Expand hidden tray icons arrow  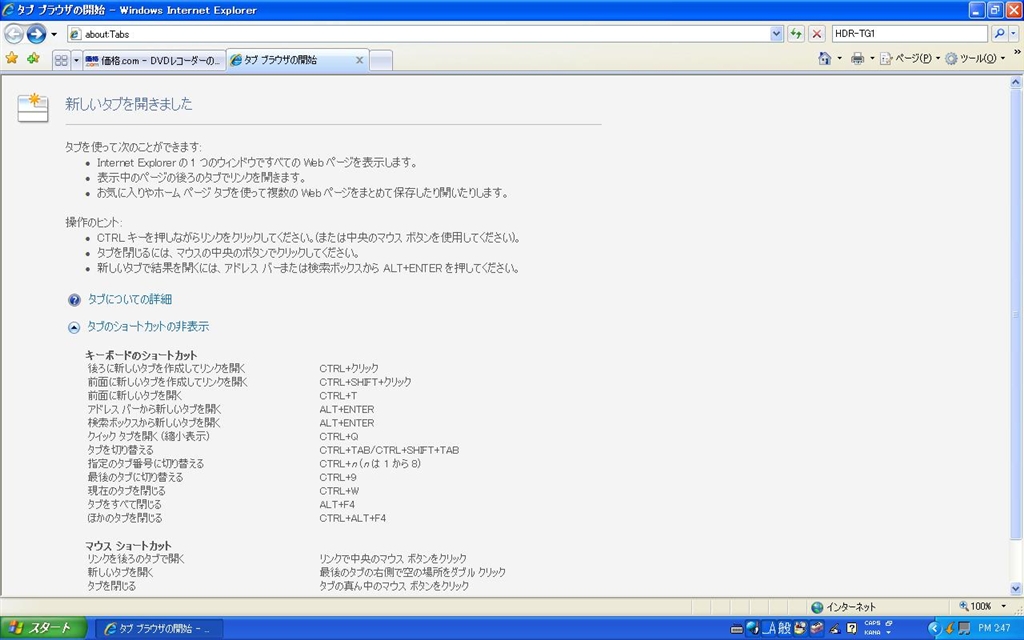[934, 628]
